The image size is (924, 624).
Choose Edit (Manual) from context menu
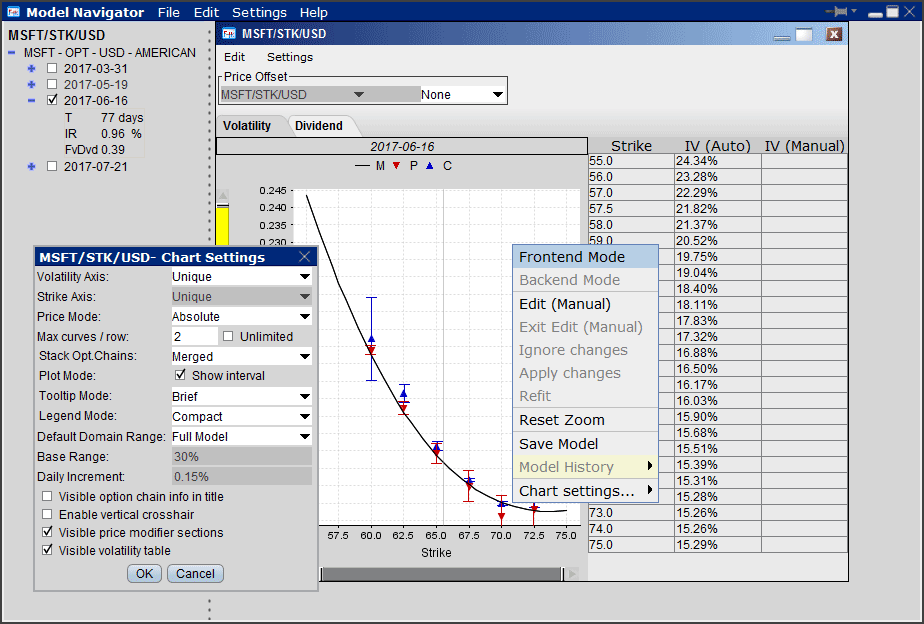click(585, 304)
